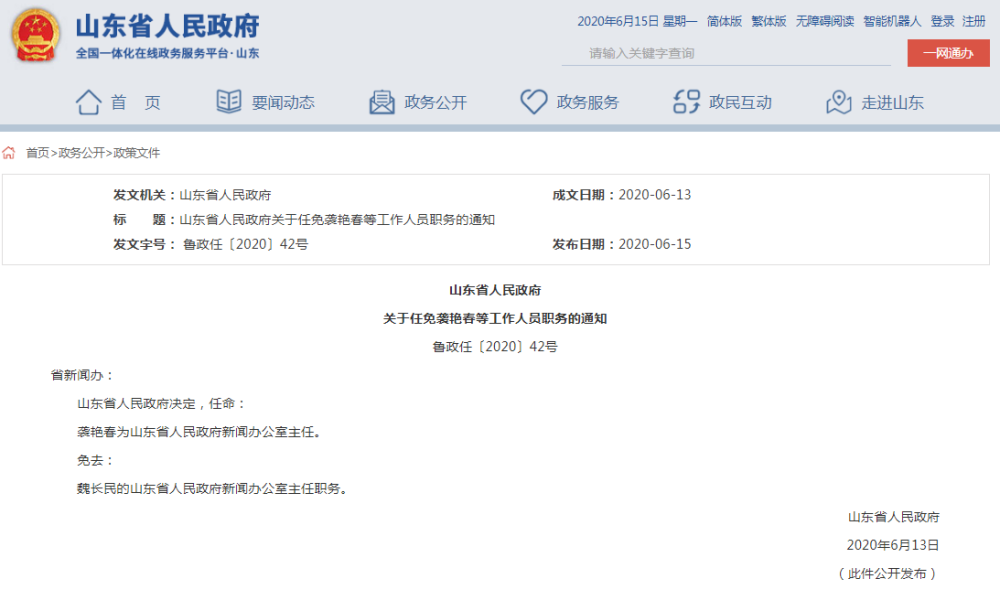Viewport: 1000px width, 611px height.
Task: Select the book icon for 要闻动态
Action: pyautogui.click(x=229, y=100)
